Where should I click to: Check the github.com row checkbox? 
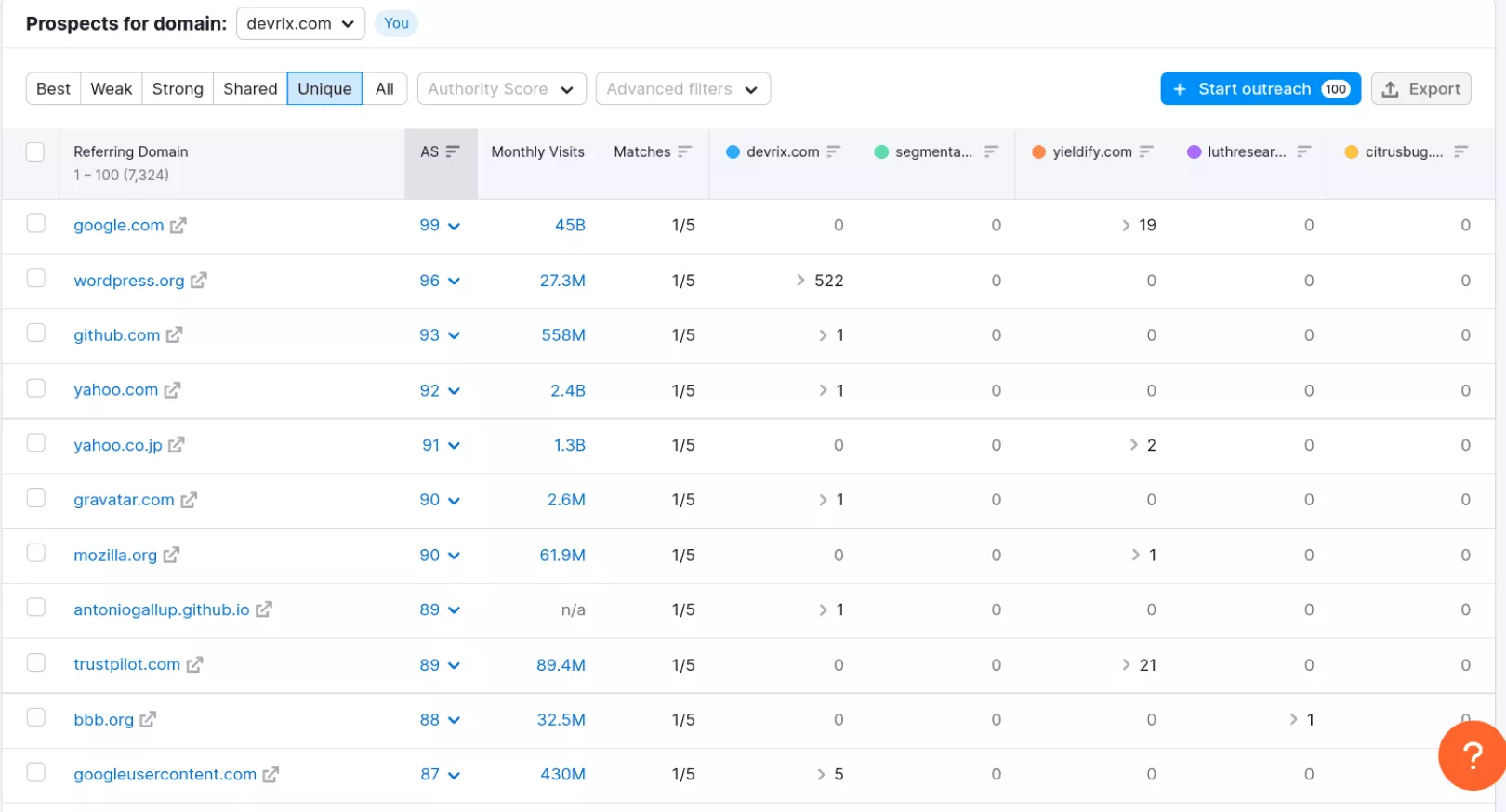pyautogui.click(x=35, y=333)
